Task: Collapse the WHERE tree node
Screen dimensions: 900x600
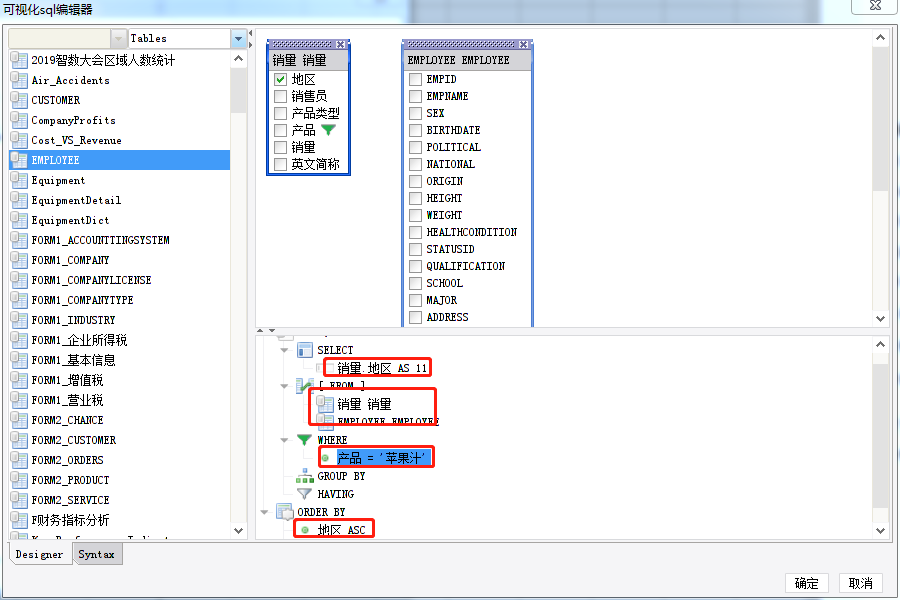Action: [284, 440]
